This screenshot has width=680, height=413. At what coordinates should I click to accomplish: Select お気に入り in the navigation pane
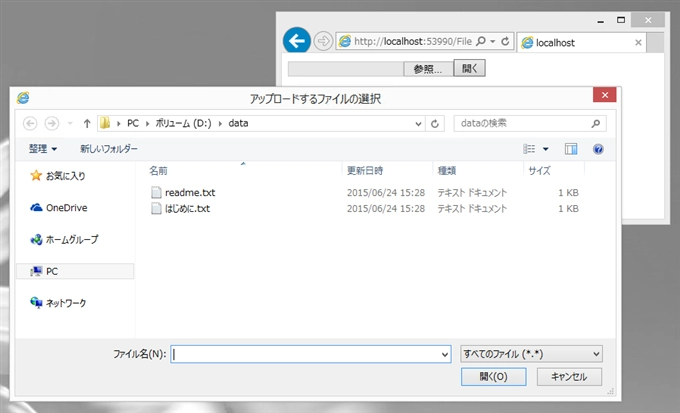[65, 176]
